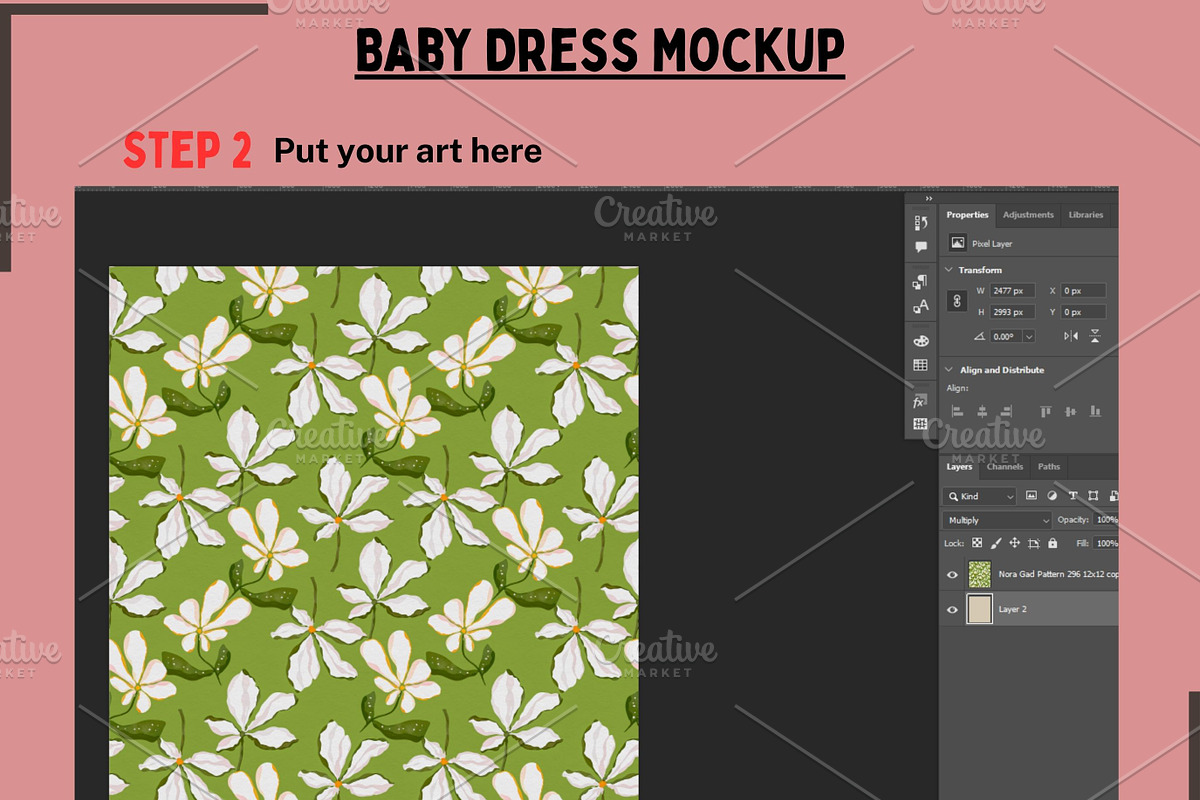The image size is (1200, 800).
Task: Open the Multiply blend mode dropdown
Action: pos(997,520)
